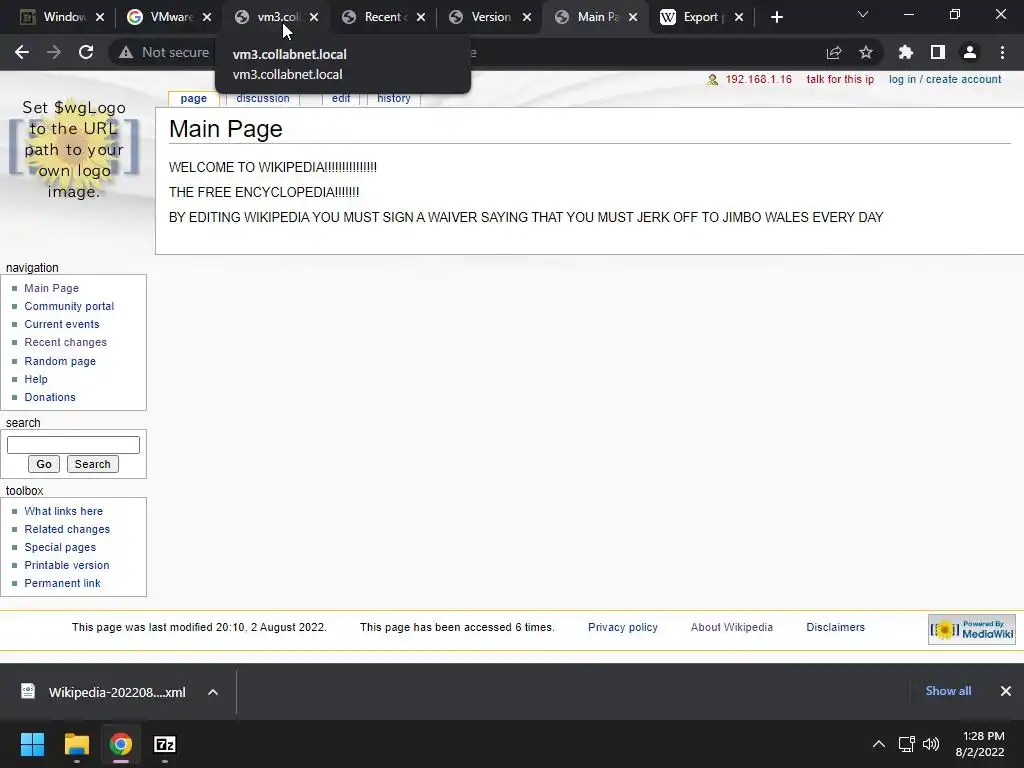Open the Extensions puzzle icon
The height and width of the screenshot is (768, 1024).
pyautogui.click(x=906, y=52)
